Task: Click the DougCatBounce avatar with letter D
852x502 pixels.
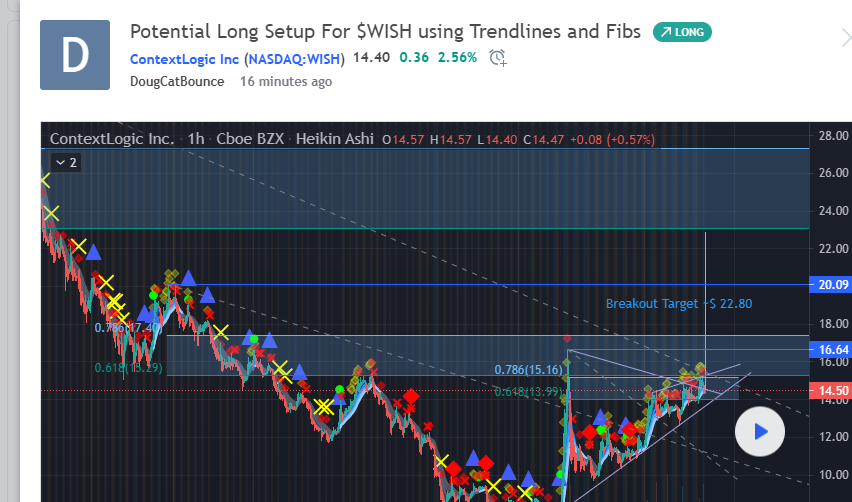Action: coord(75,55)
